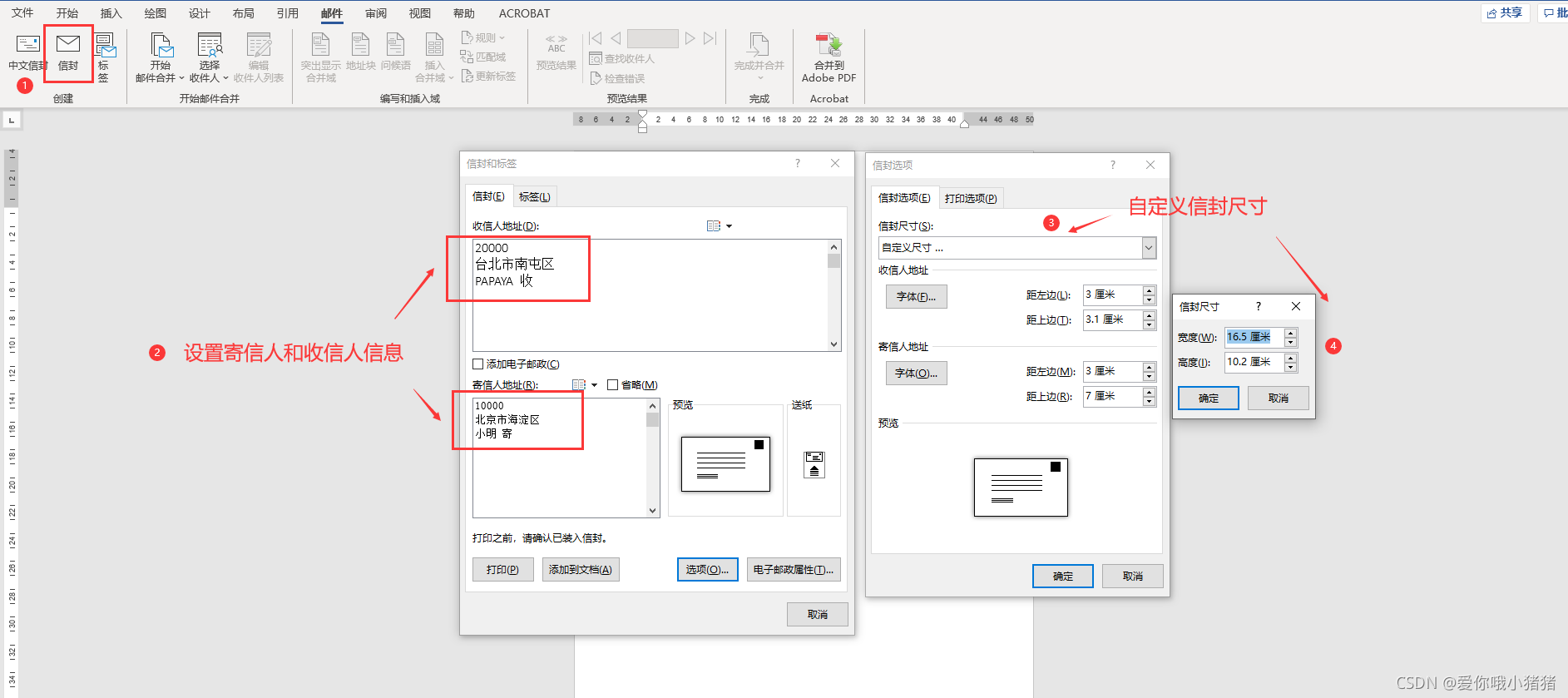This screenshot has height=698, width=1568.
Task: Click the record number field in ribbon
Action: tap(653, 38)
